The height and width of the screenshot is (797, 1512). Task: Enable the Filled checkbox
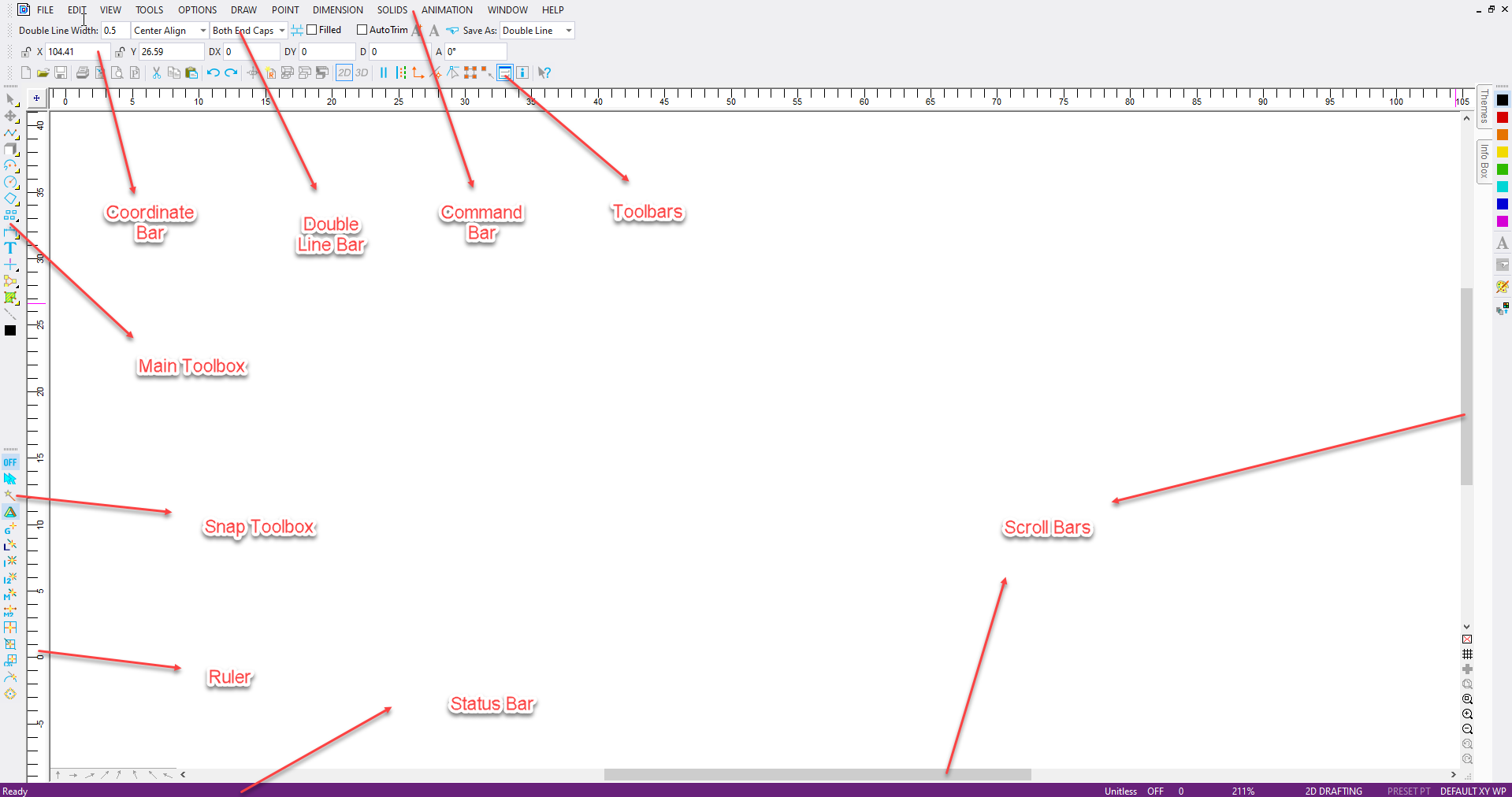pos(312,30)
